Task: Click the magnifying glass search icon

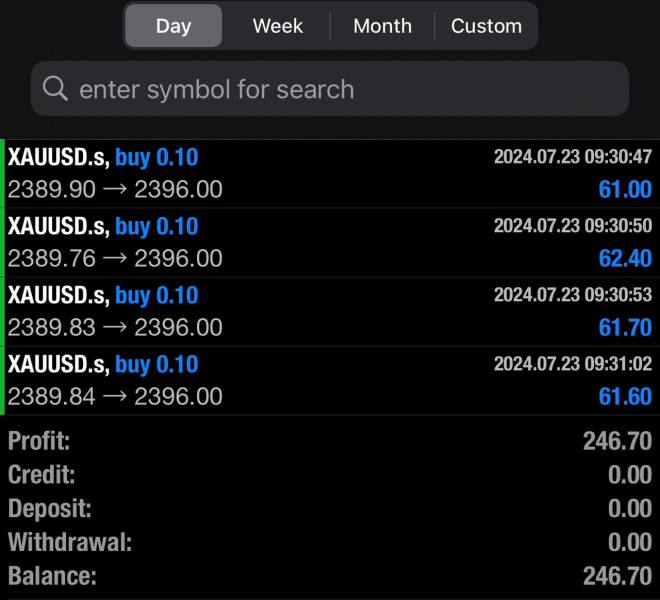Action: tap(55, 89)
